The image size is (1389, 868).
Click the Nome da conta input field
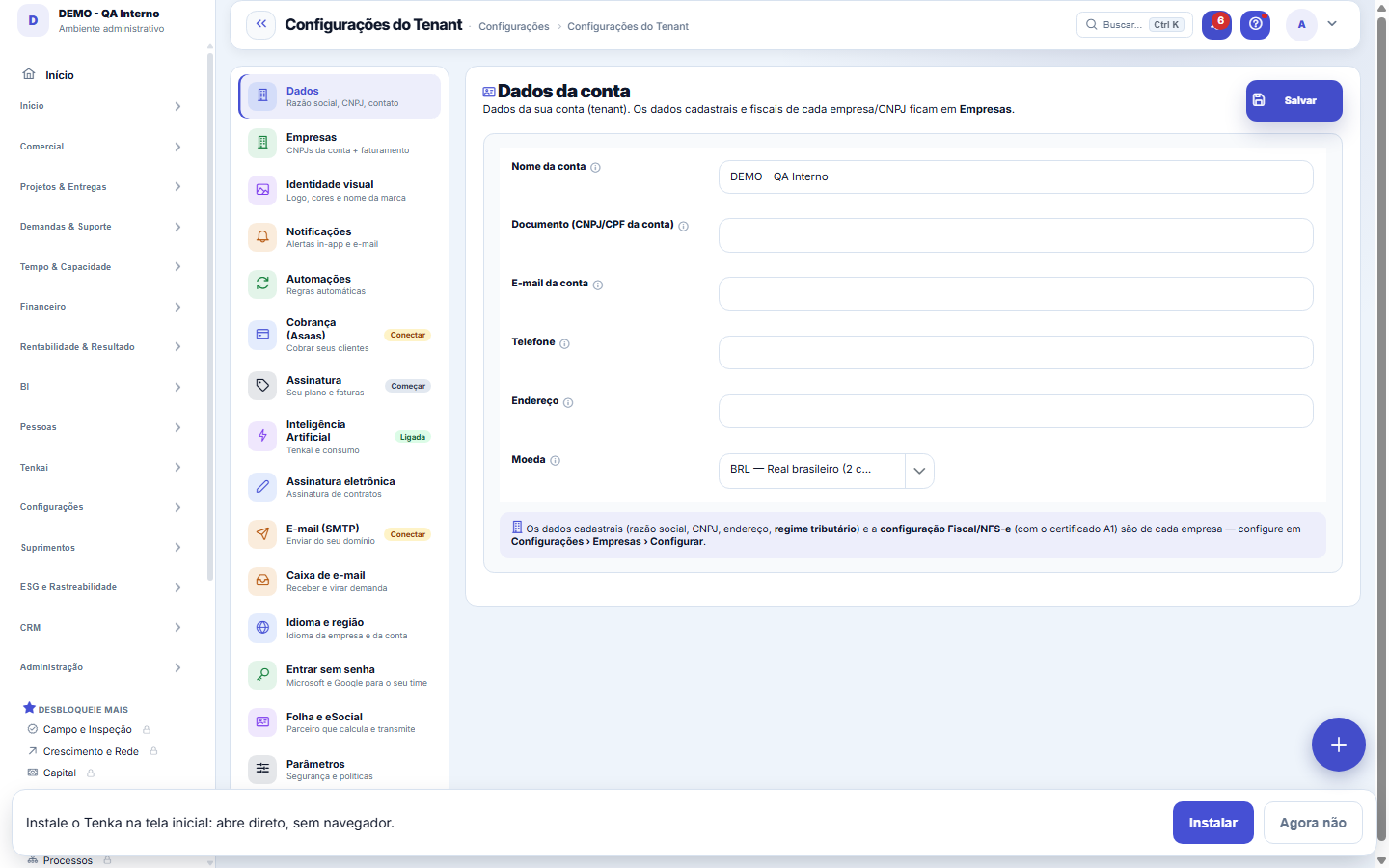pos(1016,176)
